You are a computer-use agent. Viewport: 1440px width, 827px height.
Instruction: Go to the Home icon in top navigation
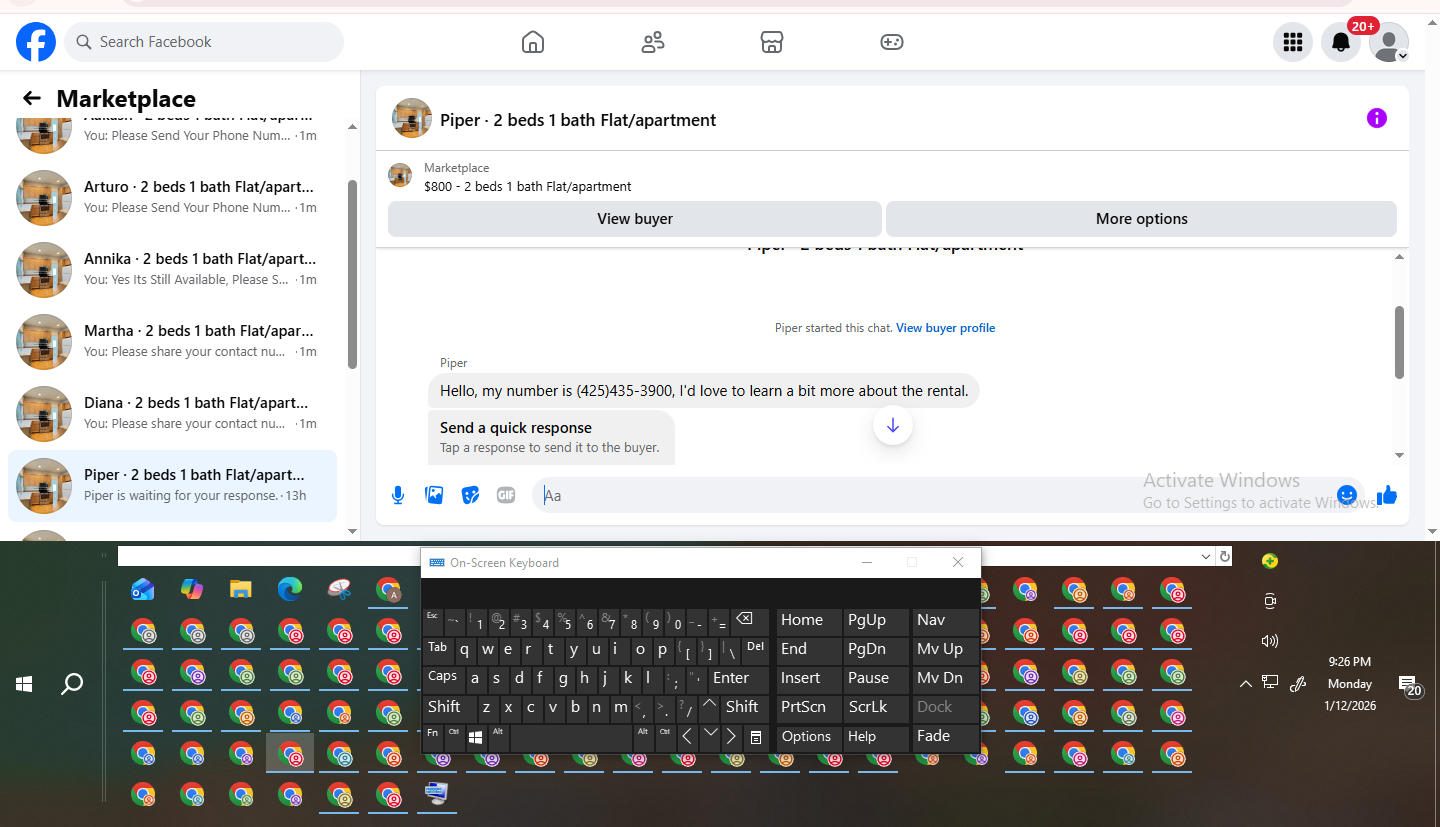coord(533,42)
